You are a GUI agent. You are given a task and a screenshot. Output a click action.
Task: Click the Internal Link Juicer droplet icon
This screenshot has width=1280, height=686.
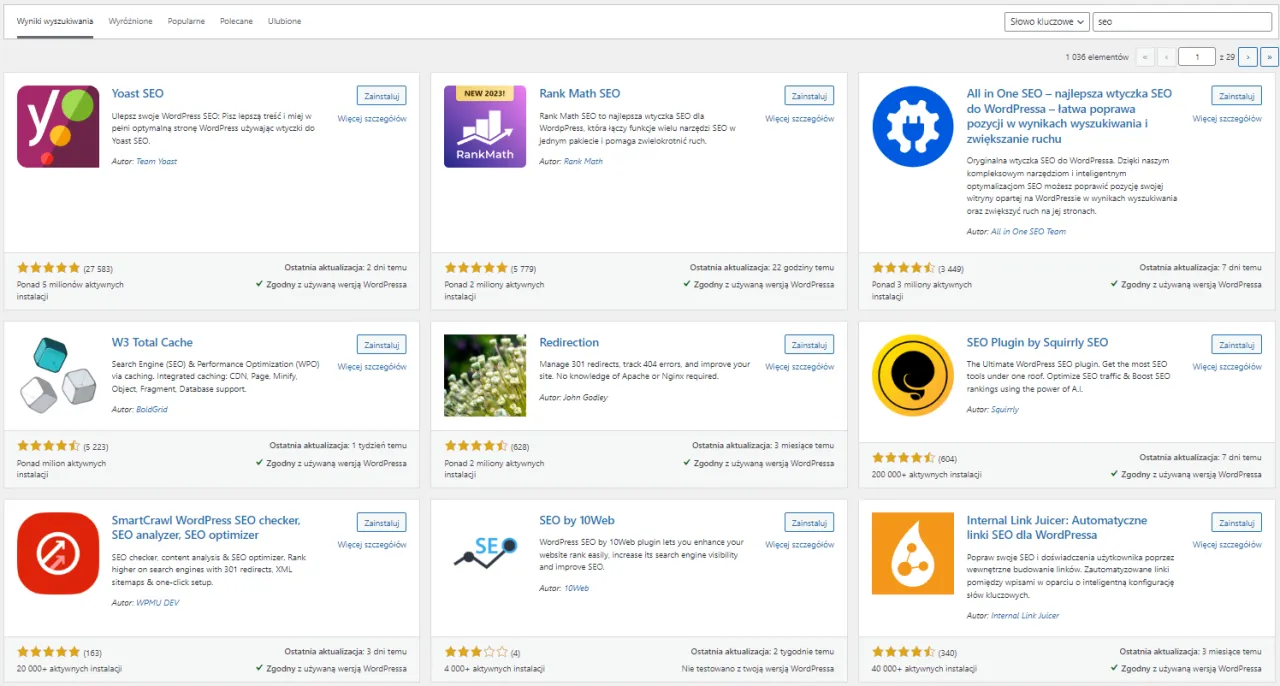point(912,552)
